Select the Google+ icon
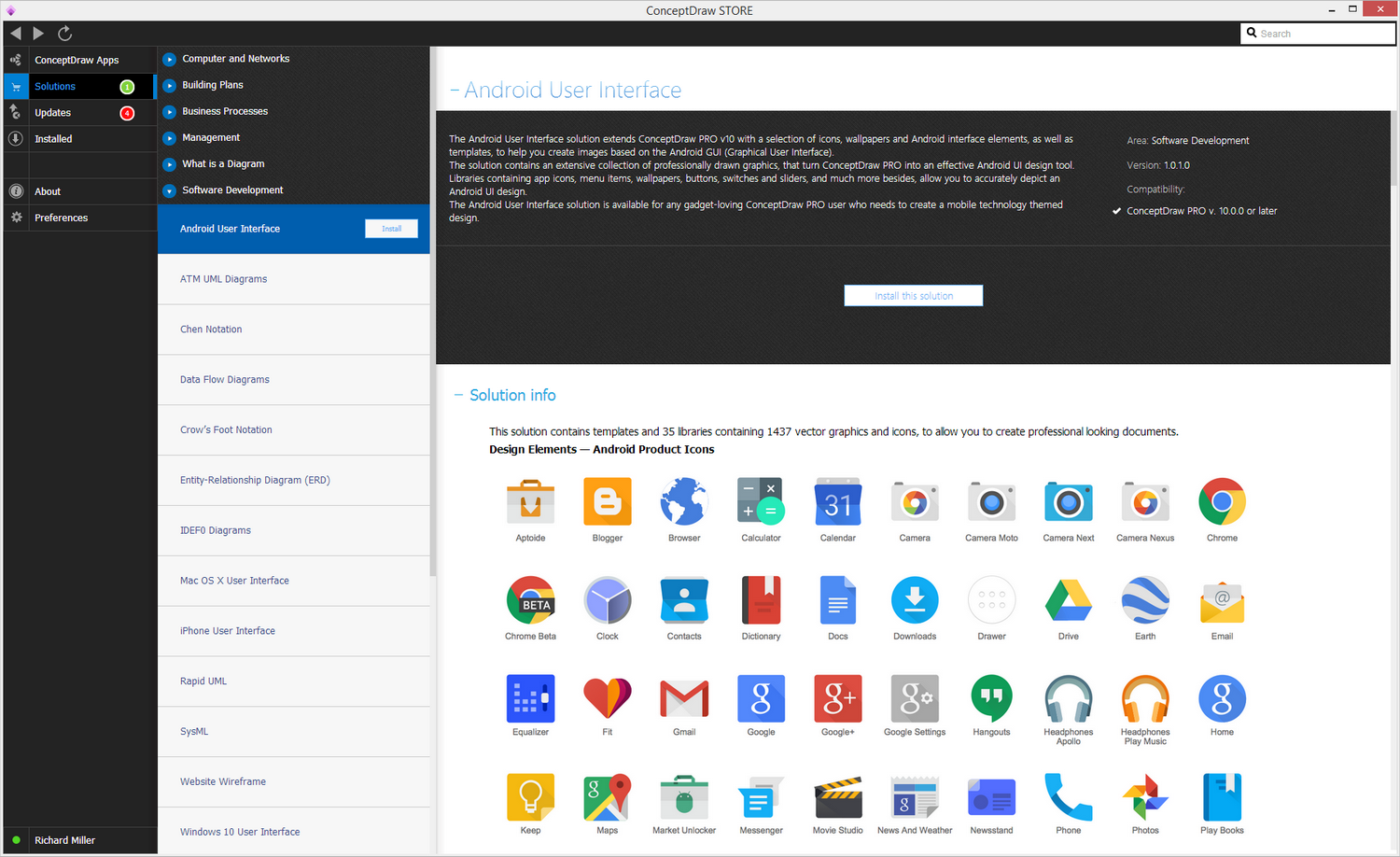Screen dimensions: 1400x857 point(838,698)
